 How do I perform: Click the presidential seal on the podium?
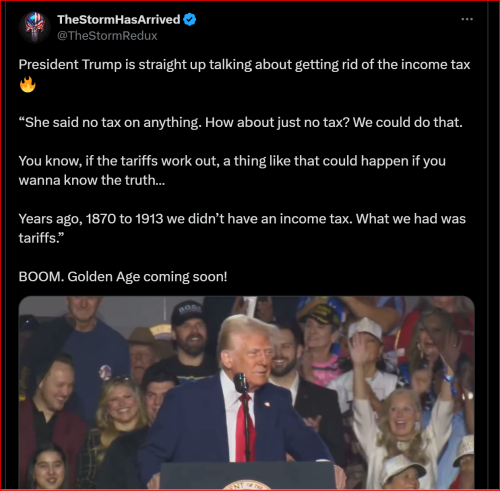tap(249, 484)
